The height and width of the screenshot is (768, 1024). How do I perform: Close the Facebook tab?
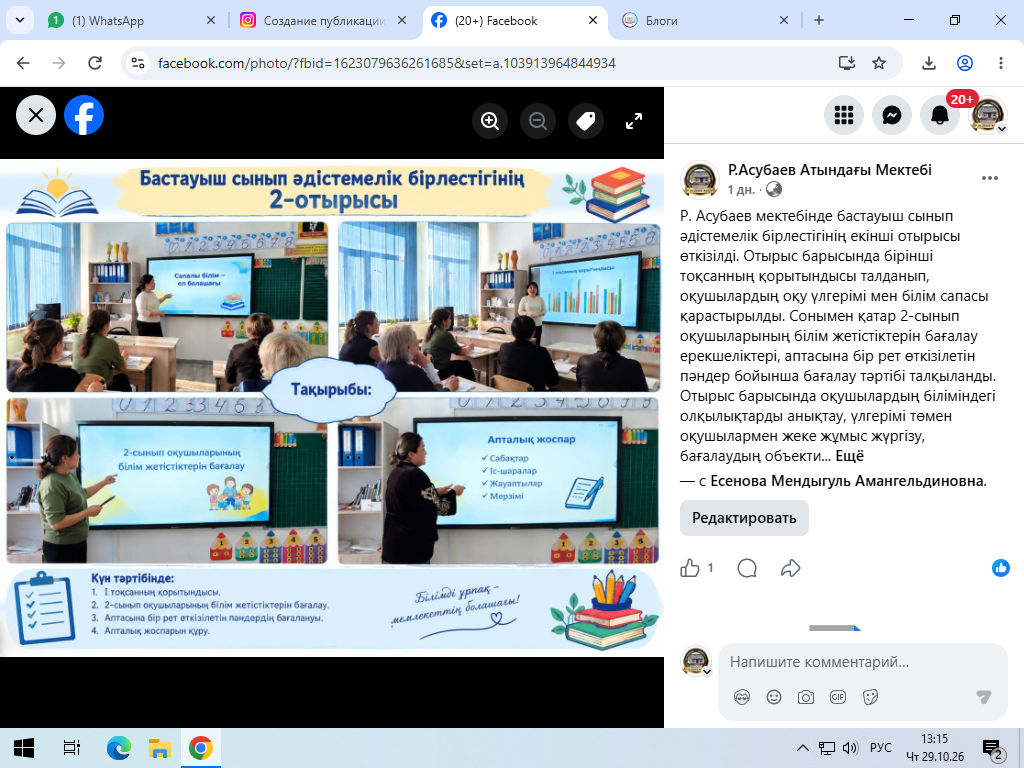pos(593,20)
